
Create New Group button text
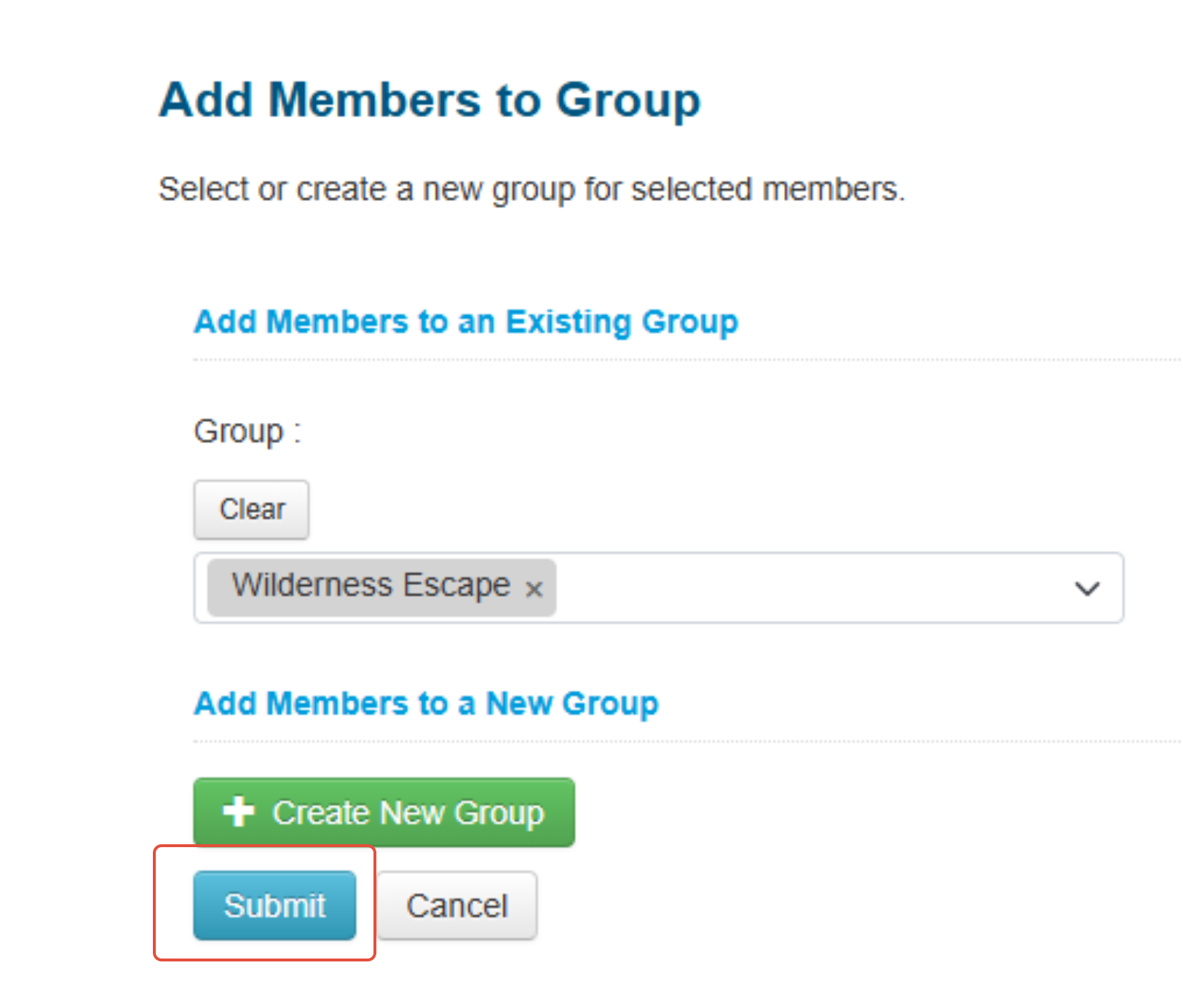(x=408, y=813)
